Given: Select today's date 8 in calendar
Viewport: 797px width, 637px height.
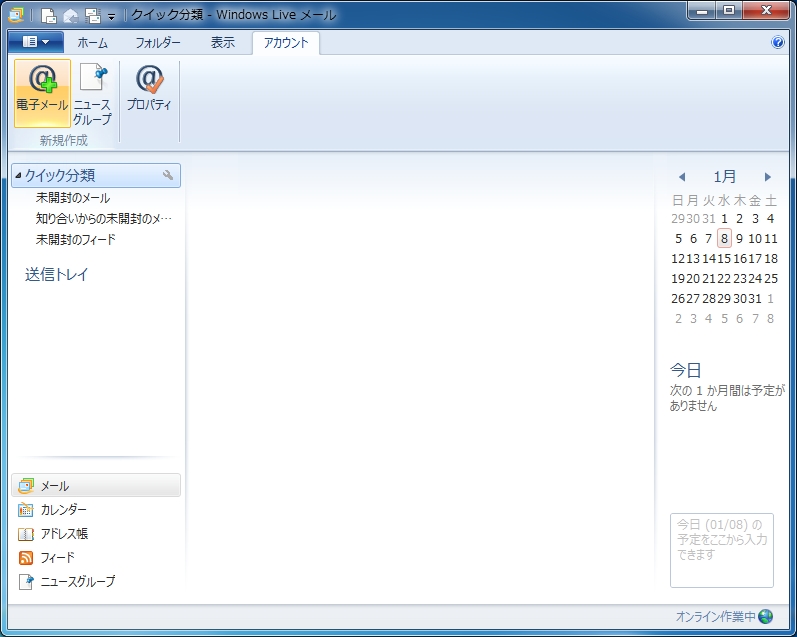Looking at the screenshot, I should tap(724, 238).
